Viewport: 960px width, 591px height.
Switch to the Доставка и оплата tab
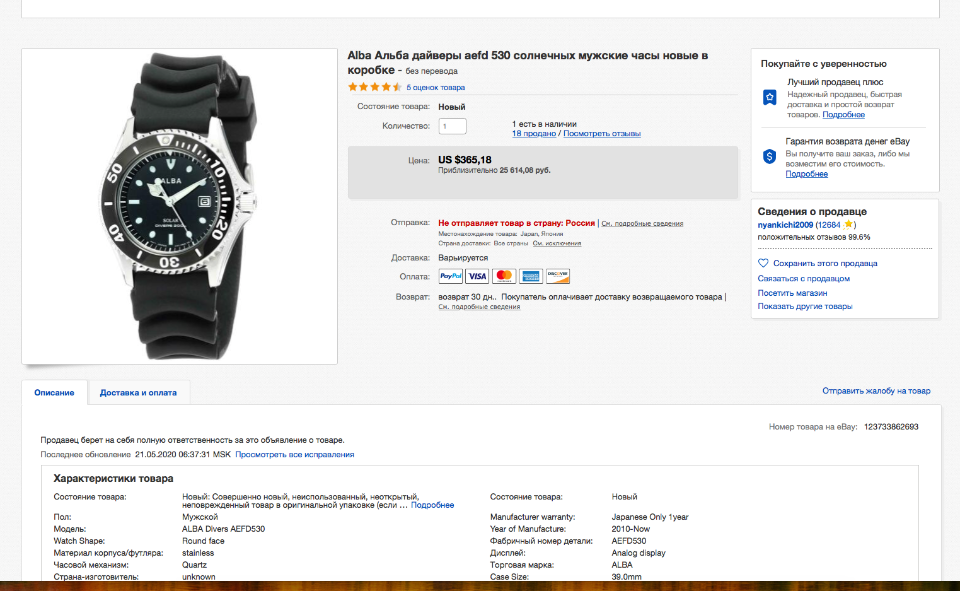(x=138, y=393)
